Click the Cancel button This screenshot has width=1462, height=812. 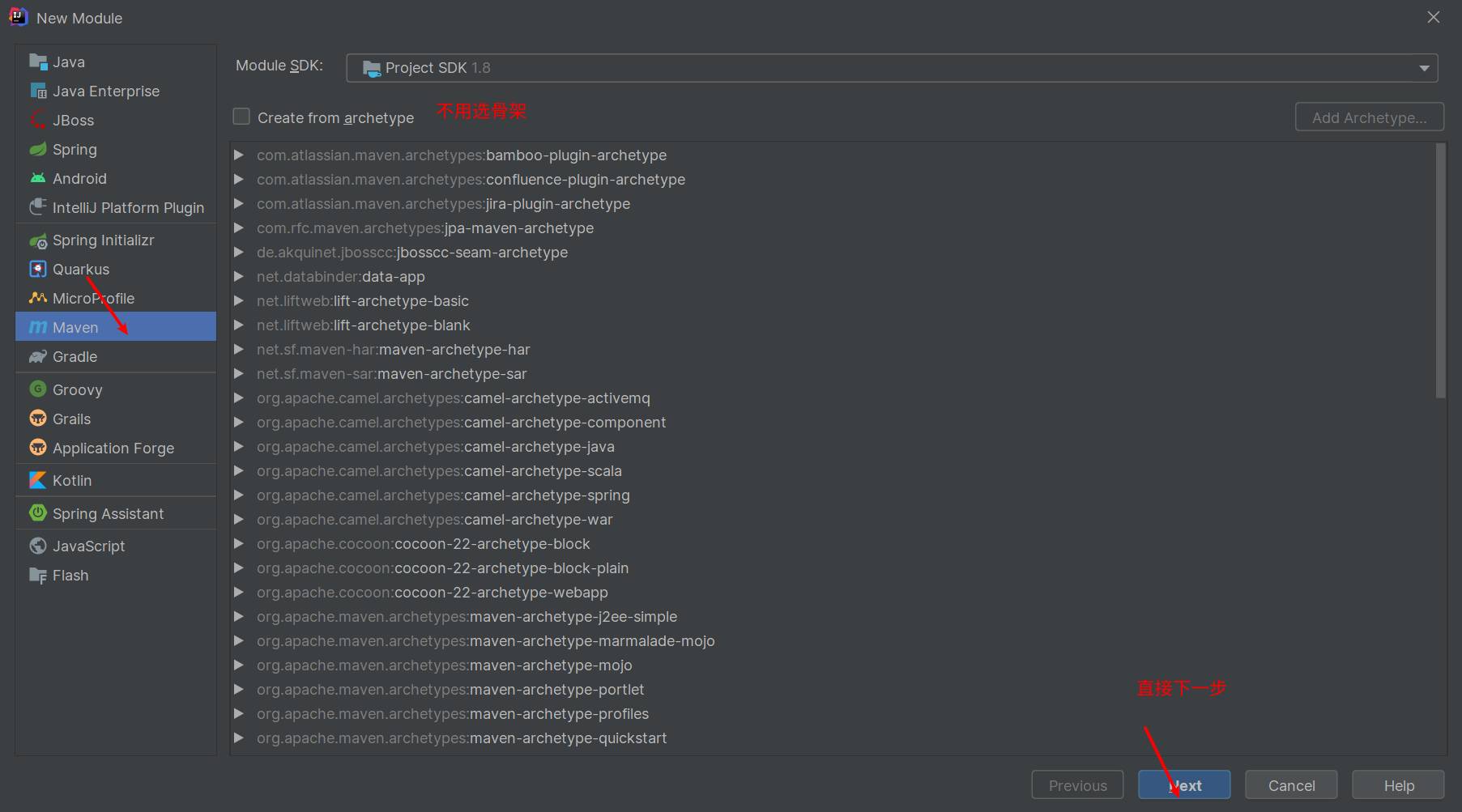(x=1291, y=785)
